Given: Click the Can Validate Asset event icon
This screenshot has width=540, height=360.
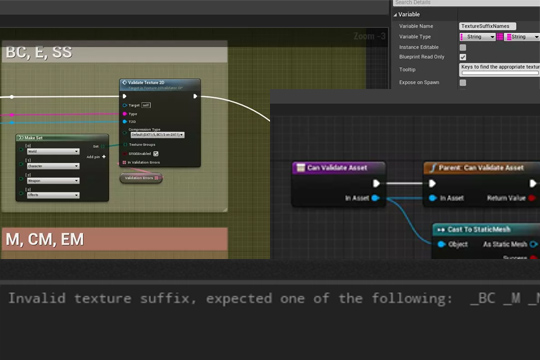Looking at the screenshot, I should pyautogui.click(x=301, y=168).
